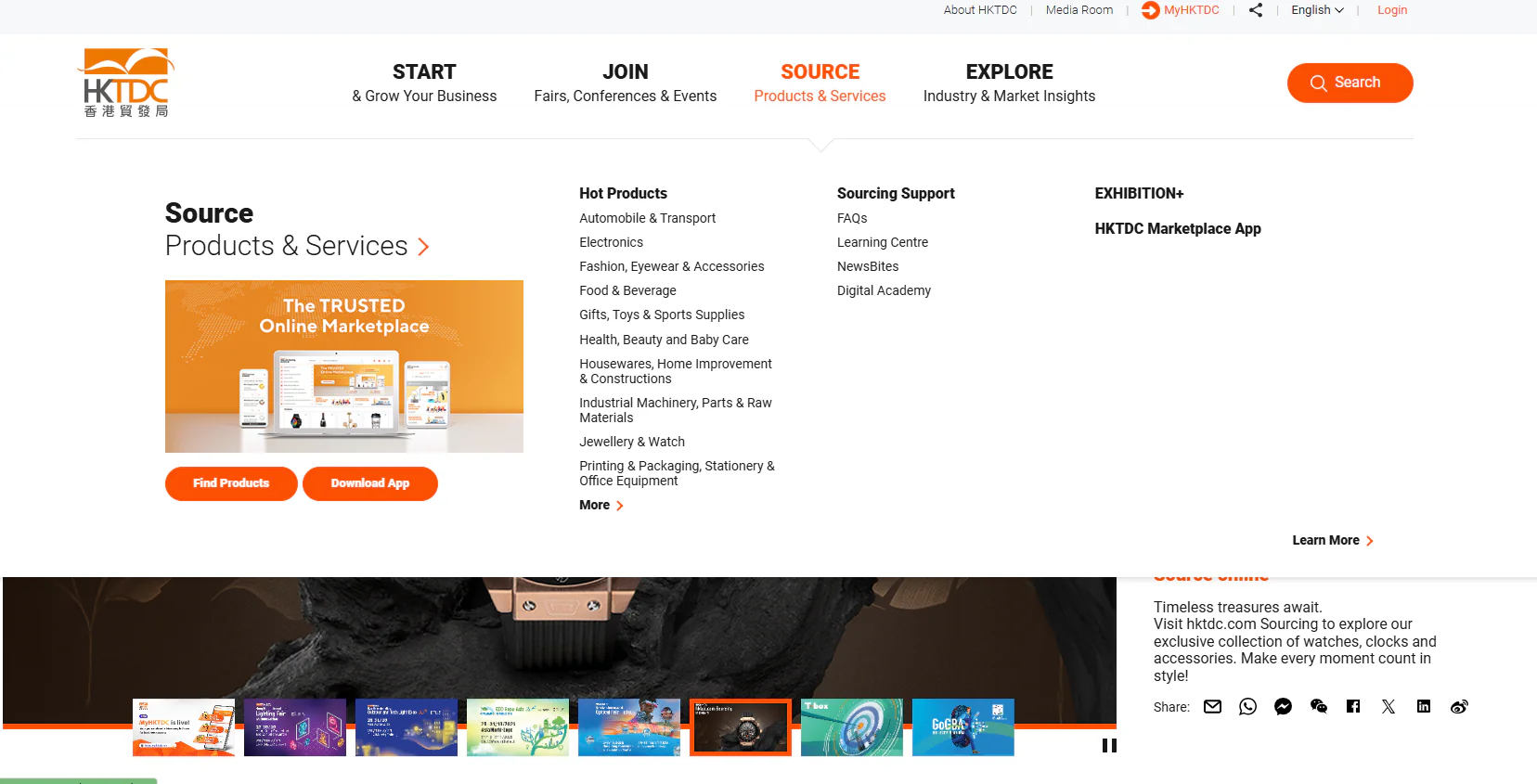
Task: Open Learning Centre link
Action: pos(883,242)
